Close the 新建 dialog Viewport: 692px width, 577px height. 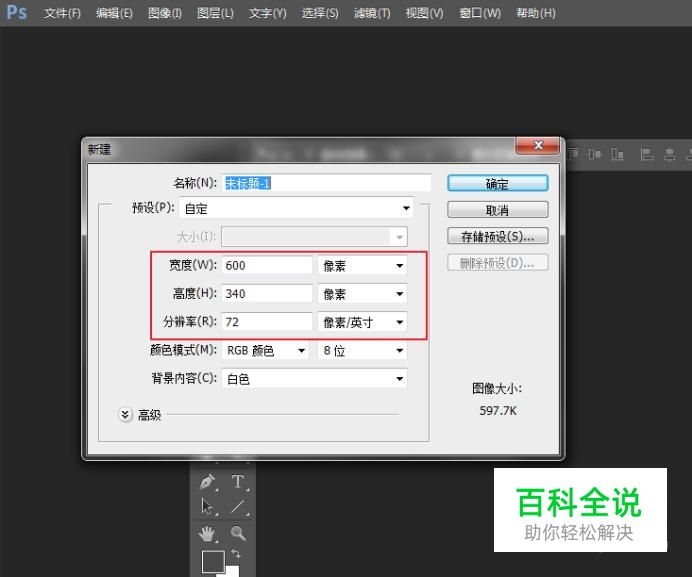pos(538,145)
